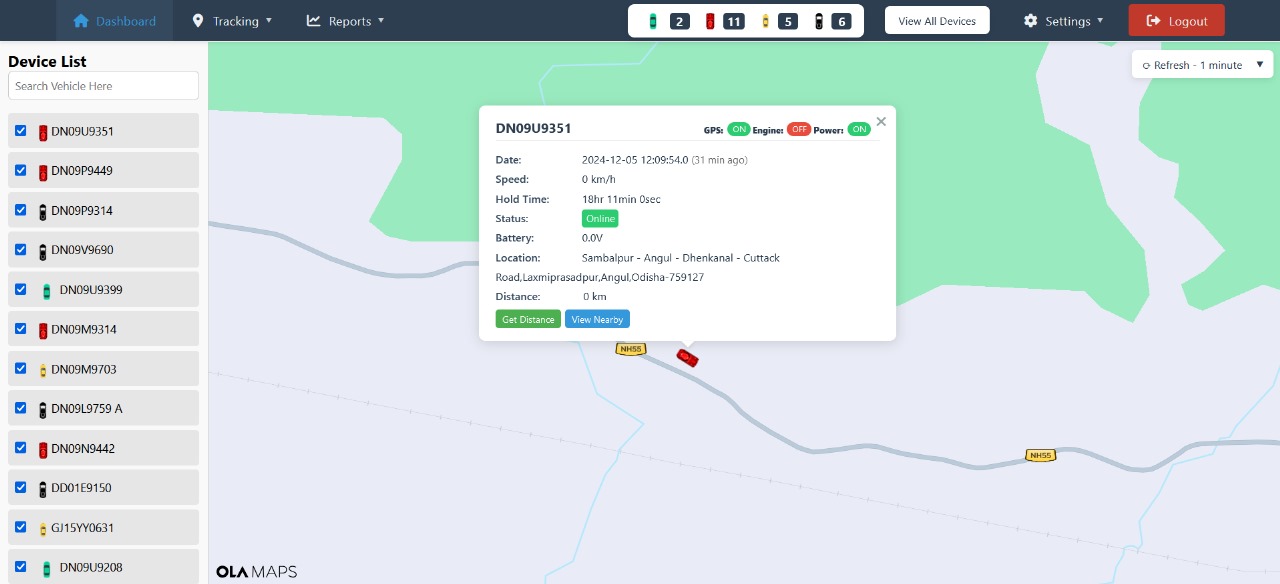
Task: Expand the Reports dropdown
Action: click(x=345, y=20)
